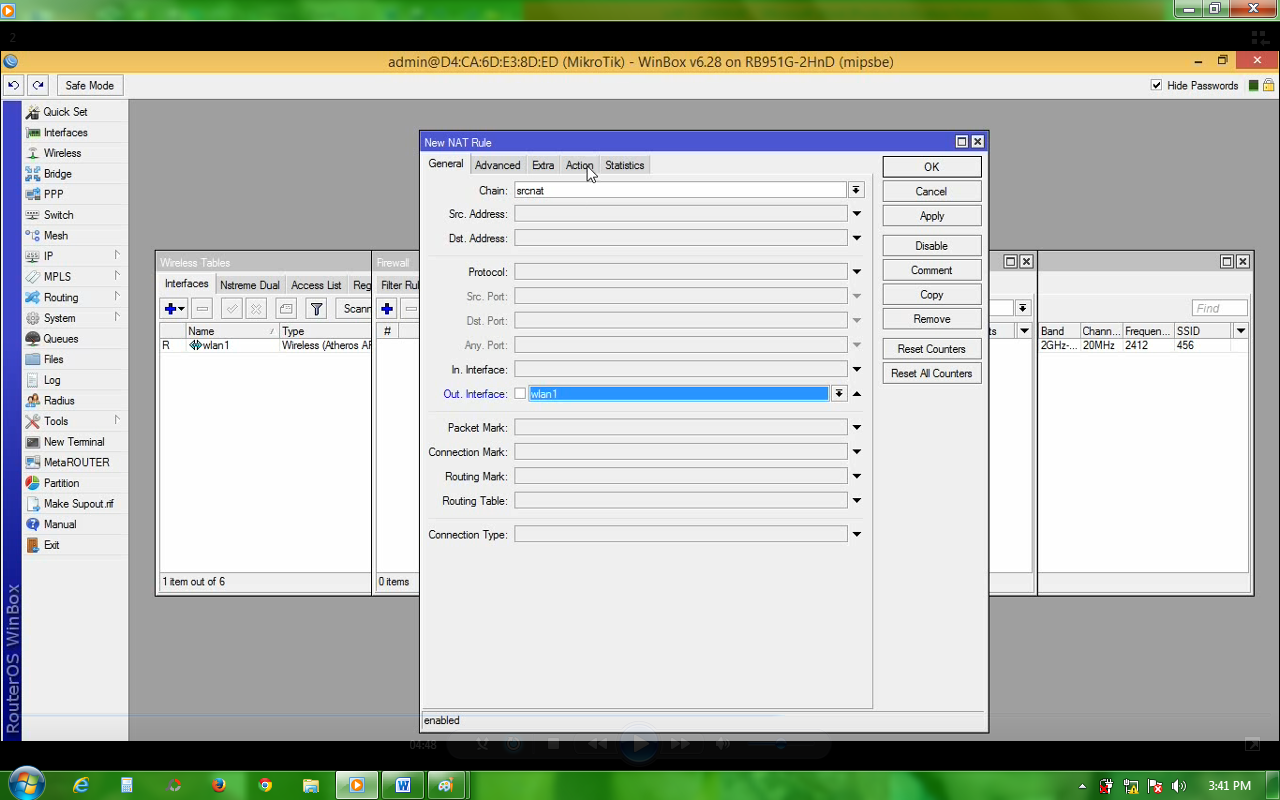
Task: Click the Safe Mode button
Action: [x=89, y=86]
